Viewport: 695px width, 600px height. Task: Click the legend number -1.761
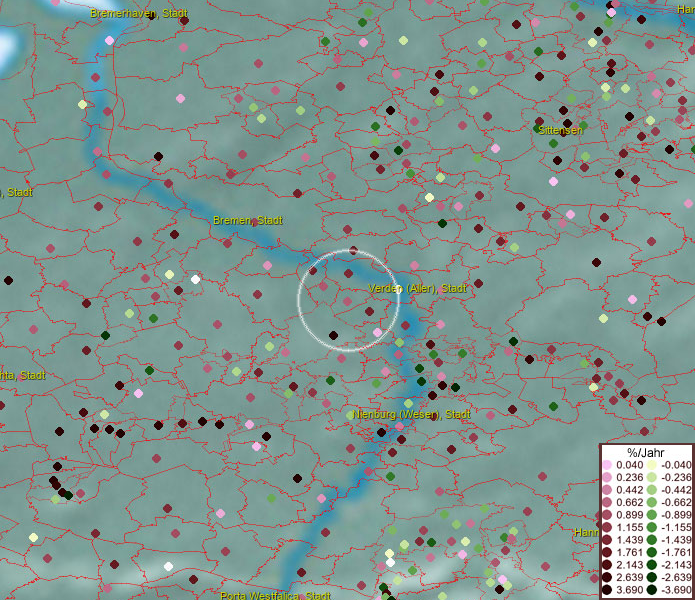[676, 552]
